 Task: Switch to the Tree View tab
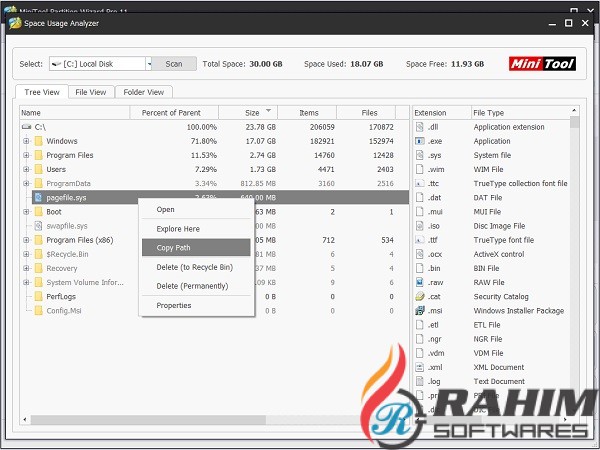[42, 92]
